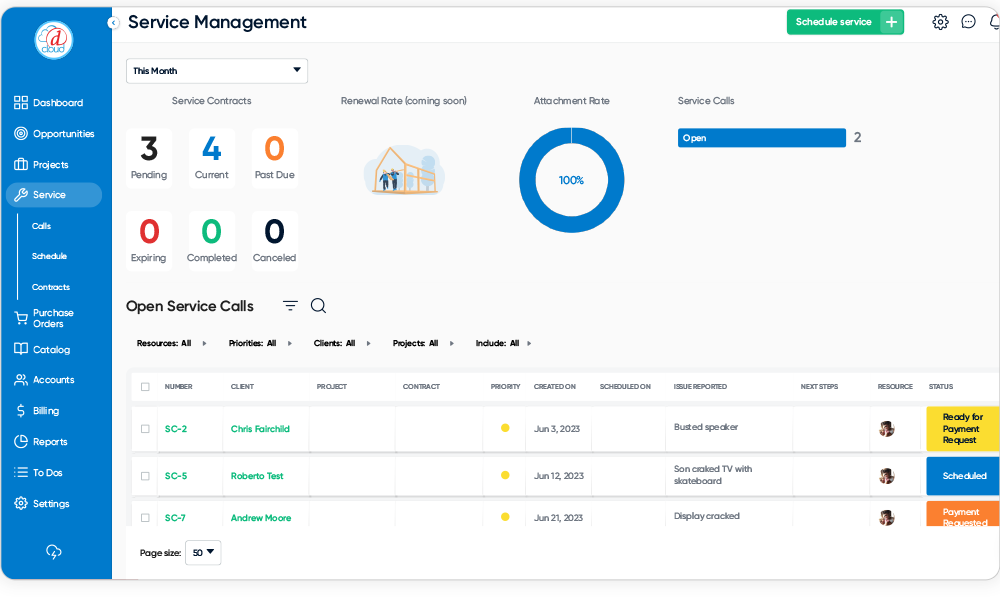Expand the Clients: All filter
This screenshot has width=1000, height=605.
click(x=342, y=344)
